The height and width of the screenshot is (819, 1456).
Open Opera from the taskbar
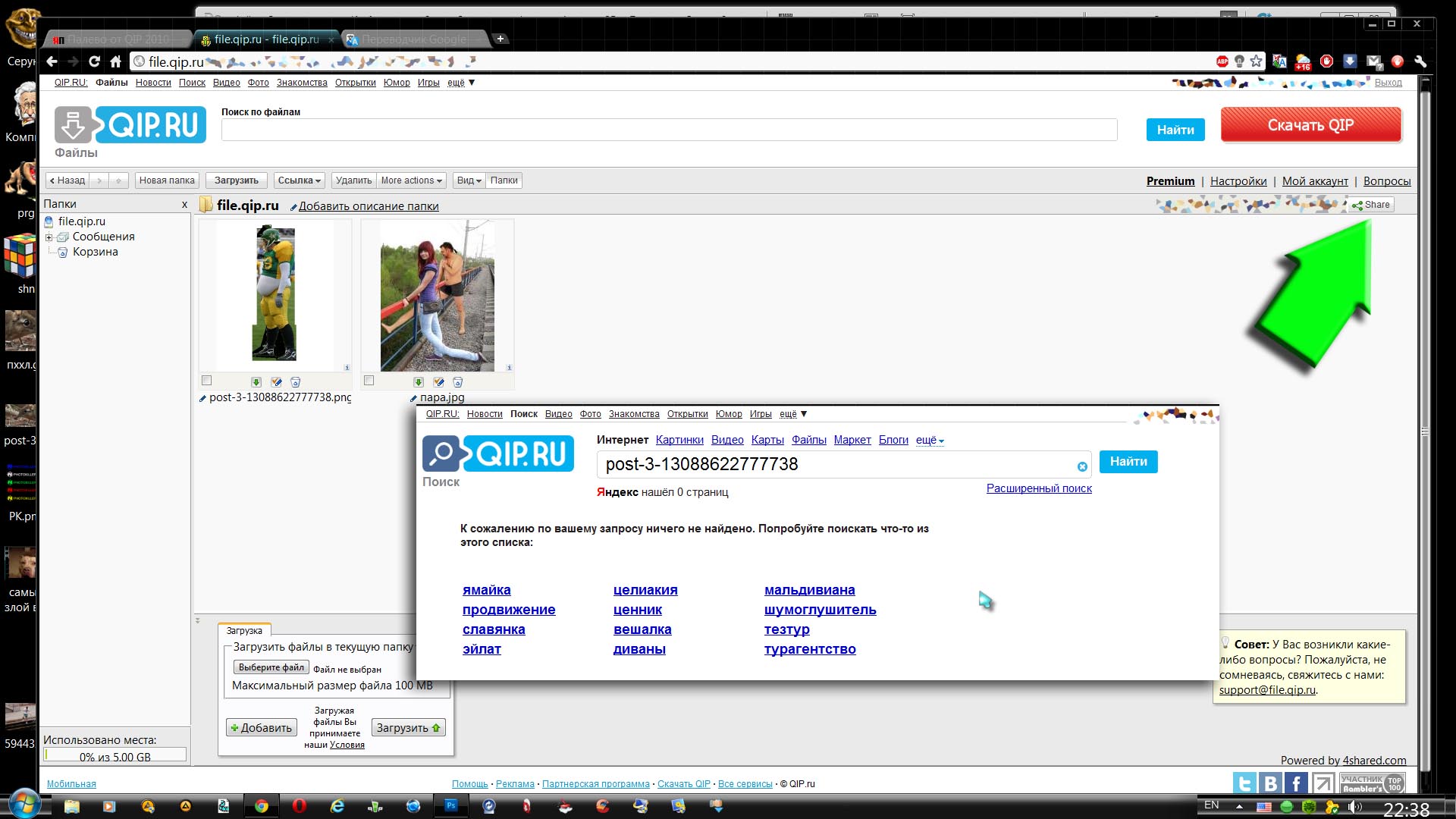(300, 806)
